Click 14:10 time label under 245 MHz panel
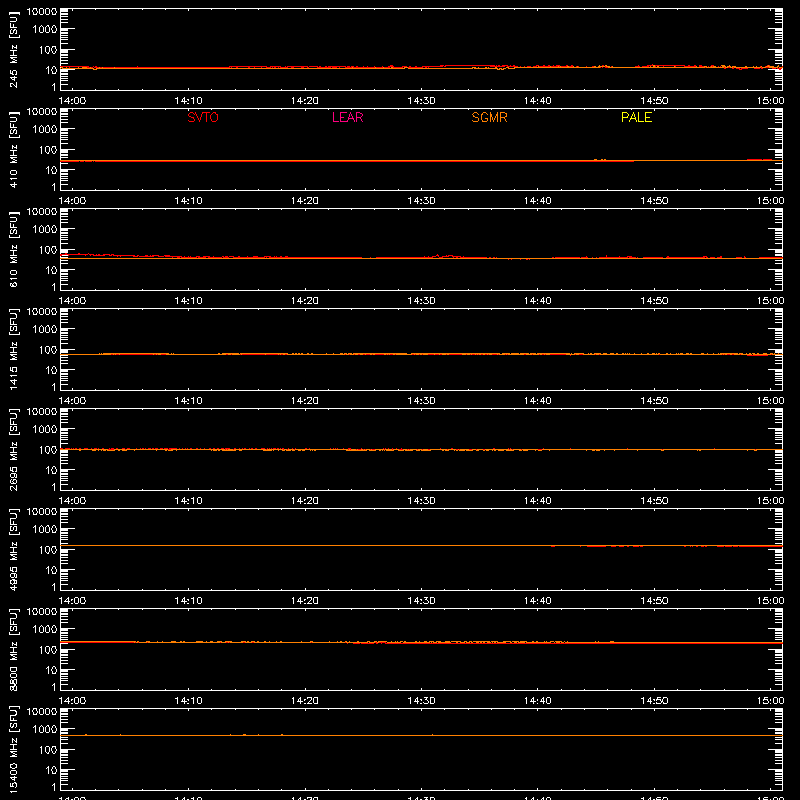The height and width of the screenshot is (800, 800). [x=188, y=101]
